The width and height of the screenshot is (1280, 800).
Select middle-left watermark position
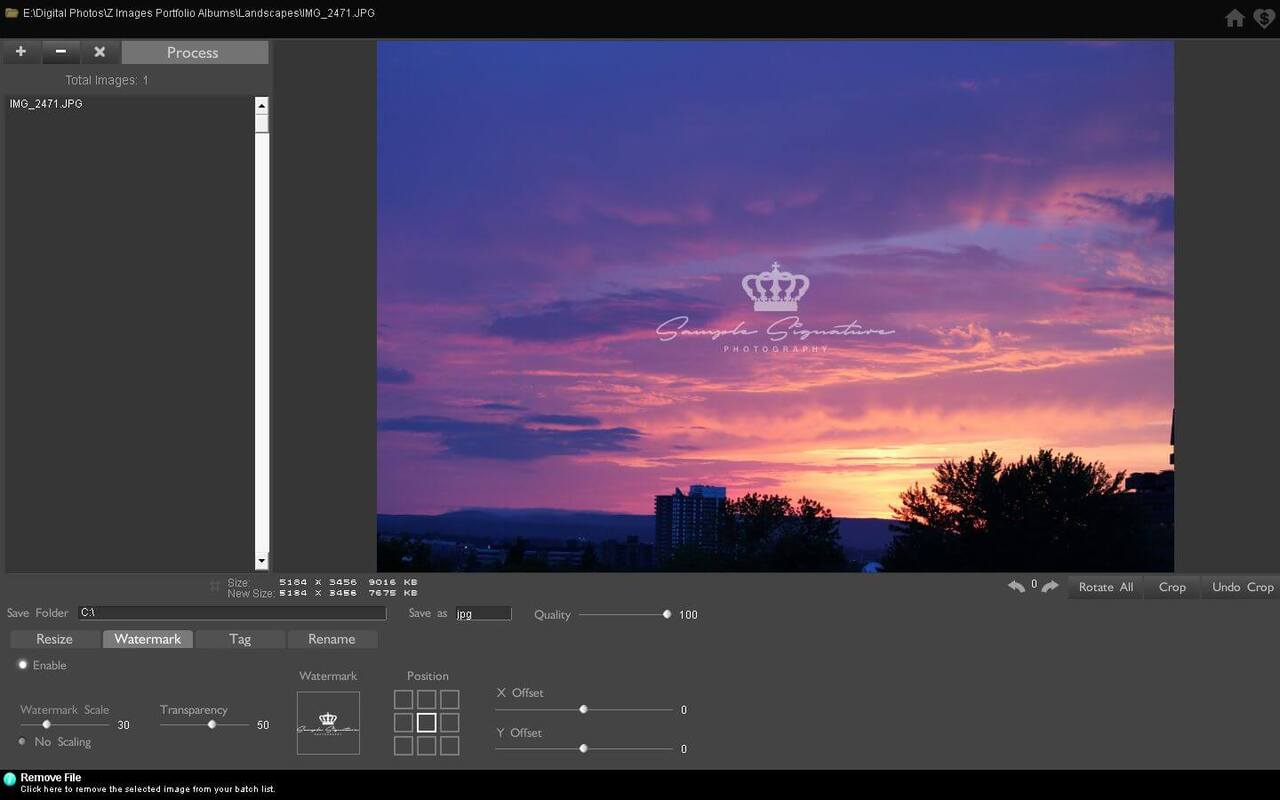pyautogui.click(x=403, y=722)
